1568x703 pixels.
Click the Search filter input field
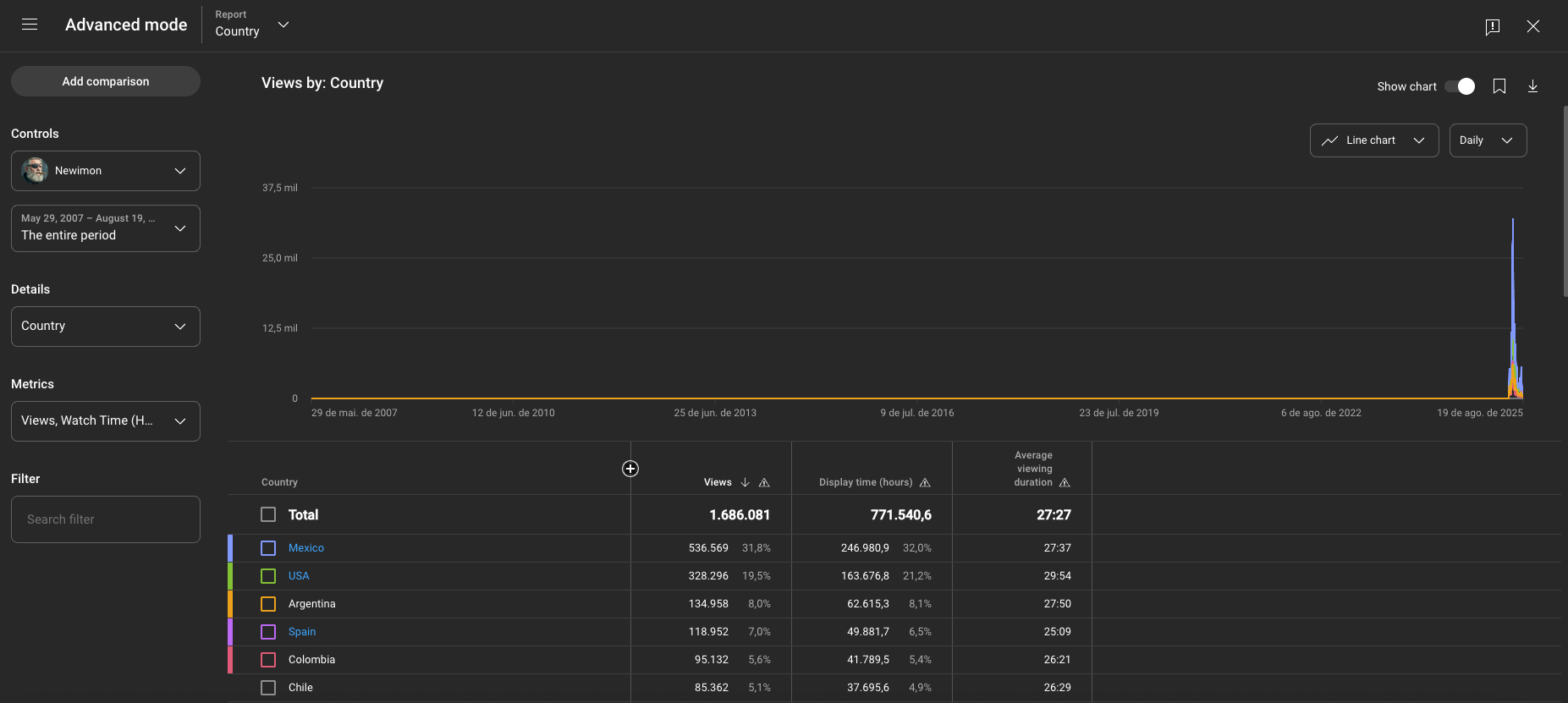coord(106,519)
